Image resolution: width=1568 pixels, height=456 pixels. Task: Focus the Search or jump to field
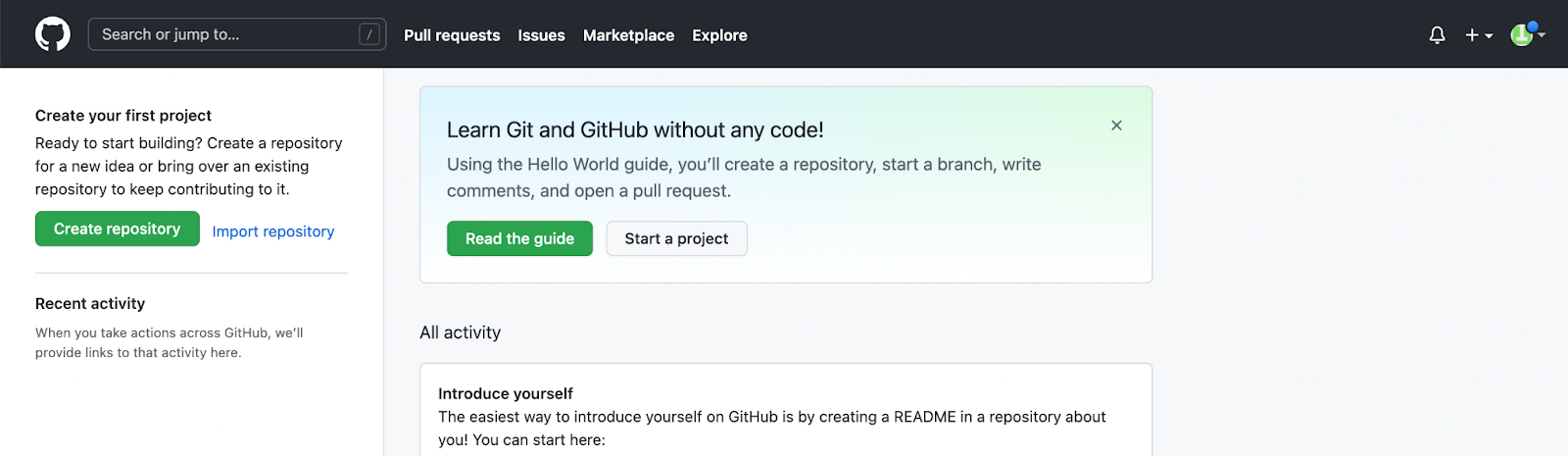[237, 34]
